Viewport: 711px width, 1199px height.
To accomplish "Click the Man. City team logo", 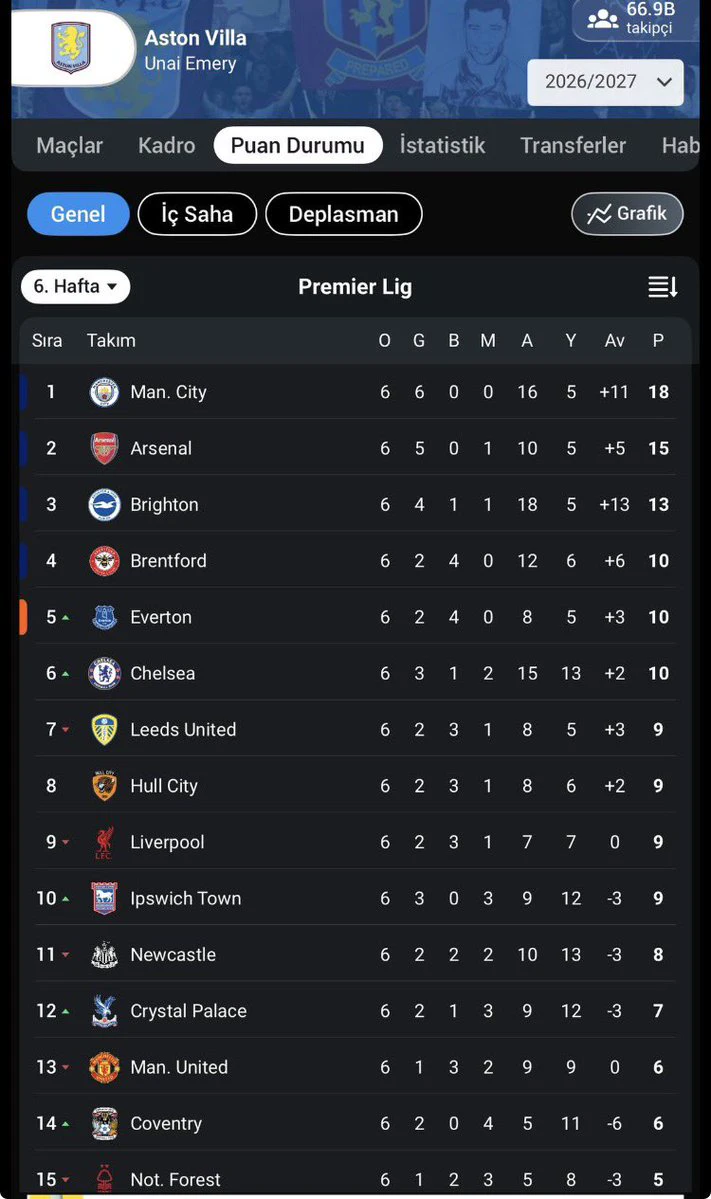I will [x=104, y=392].
